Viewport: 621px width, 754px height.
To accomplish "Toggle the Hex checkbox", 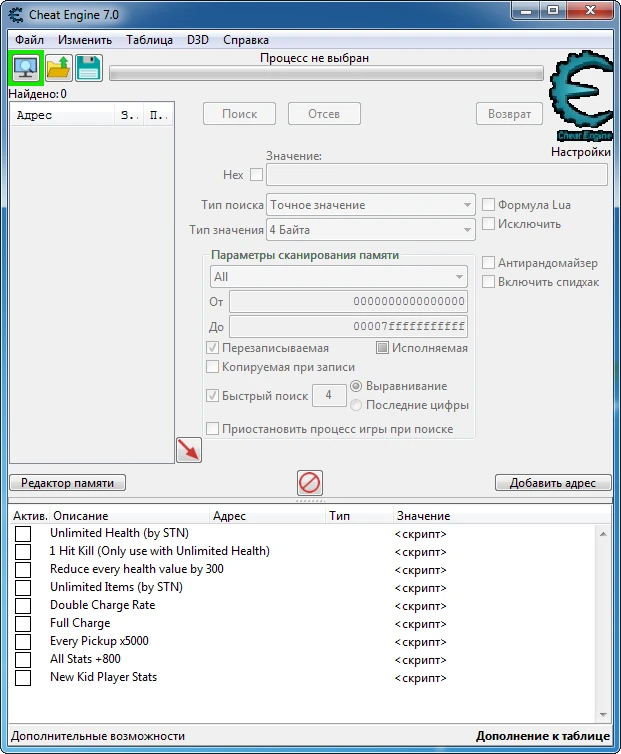I will [x=256, y=175].
